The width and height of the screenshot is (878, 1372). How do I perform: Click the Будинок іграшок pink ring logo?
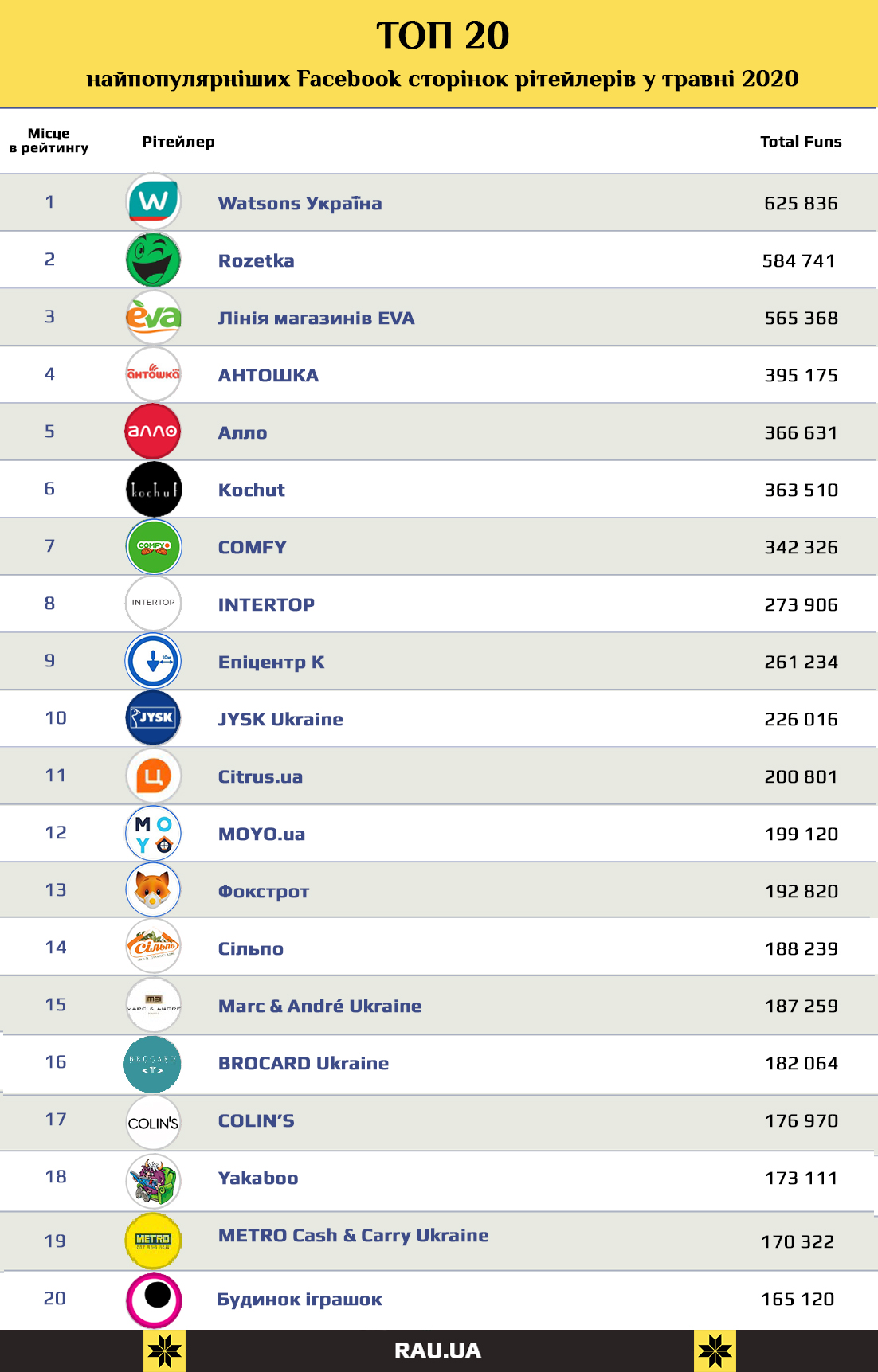coord(154,1300)
